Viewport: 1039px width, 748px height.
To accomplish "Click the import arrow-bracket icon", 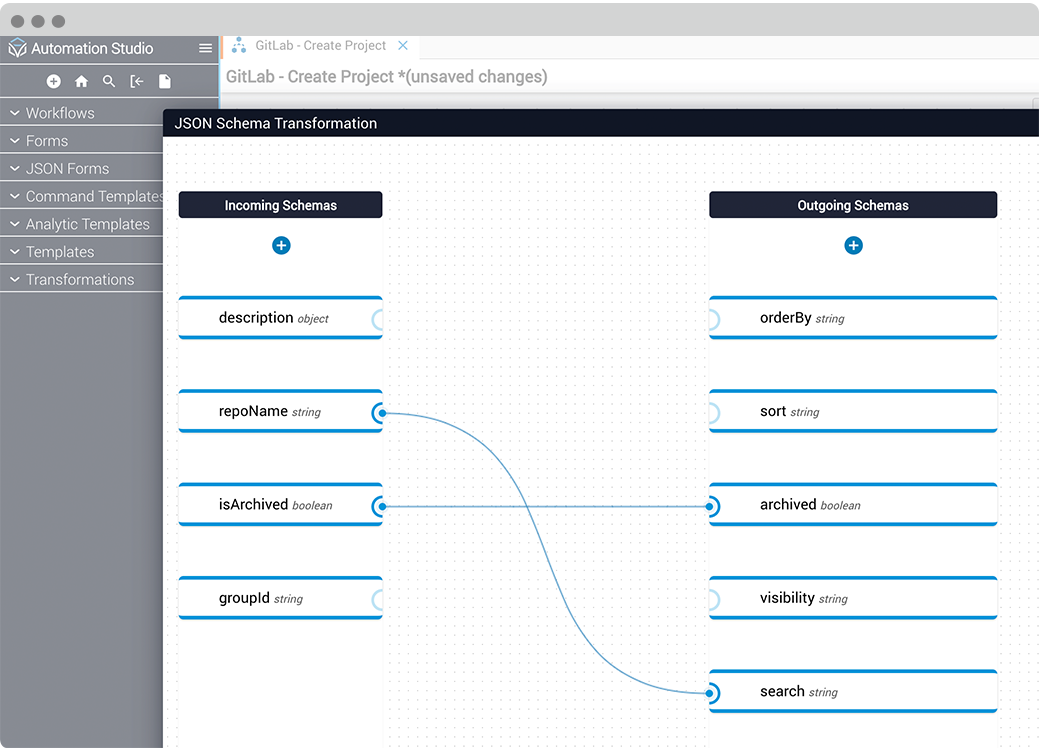I will [x=137, y=81].
